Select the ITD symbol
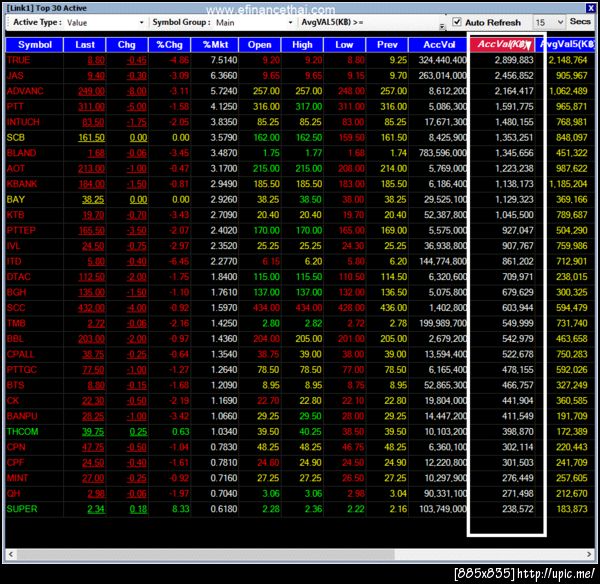 click(14, 261)
